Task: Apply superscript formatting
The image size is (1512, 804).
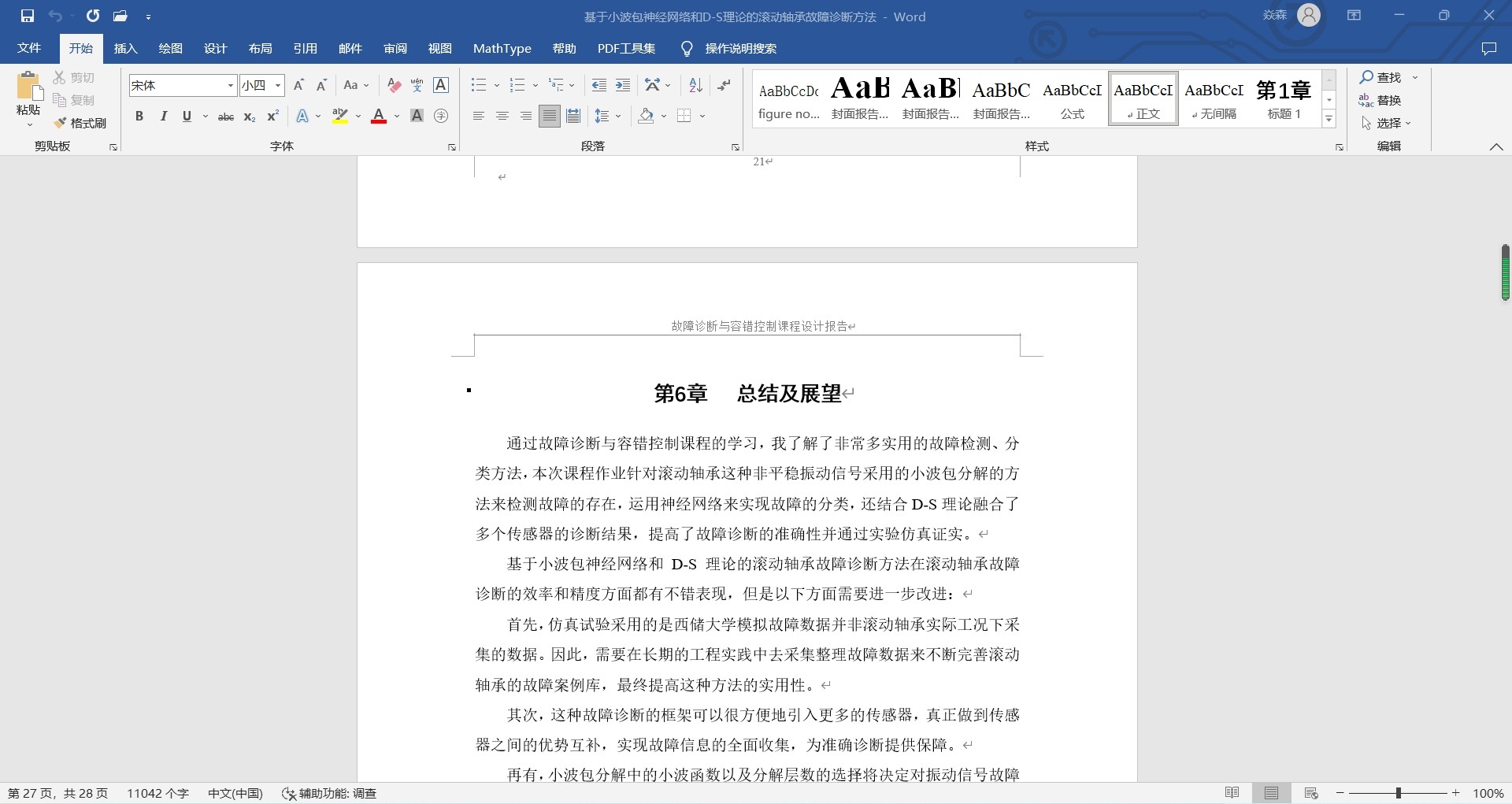Action: click(x=272, y=117)
